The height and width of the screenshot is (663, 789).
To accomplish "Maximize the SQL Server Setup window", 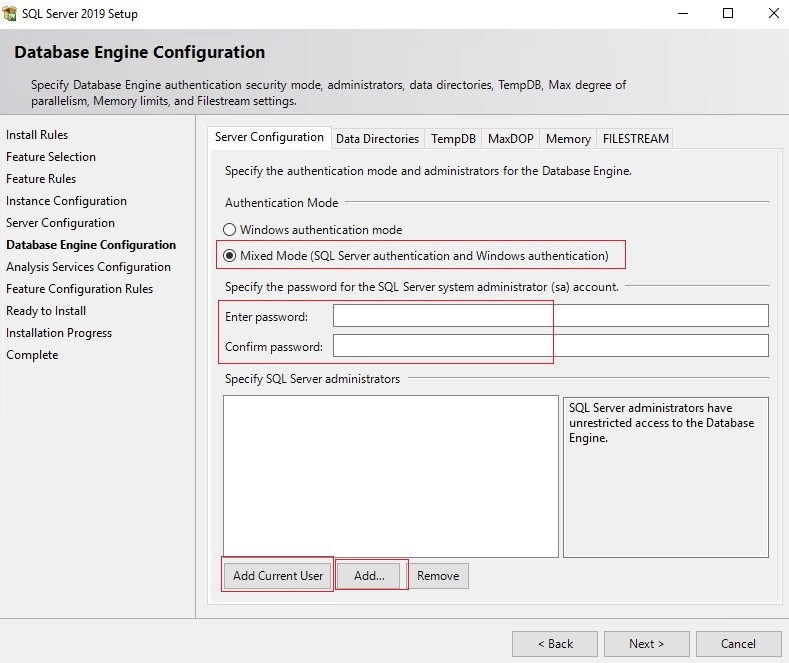I will (728, 14).
